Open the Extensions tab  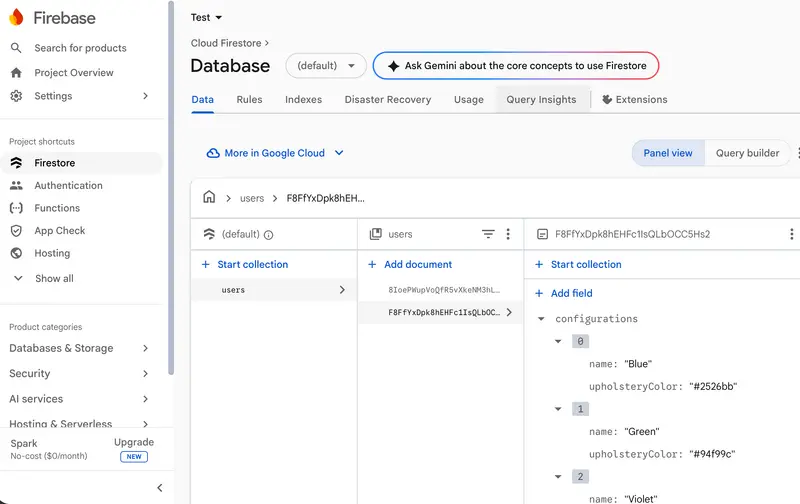pyautogui.click(x=635, y=99)
